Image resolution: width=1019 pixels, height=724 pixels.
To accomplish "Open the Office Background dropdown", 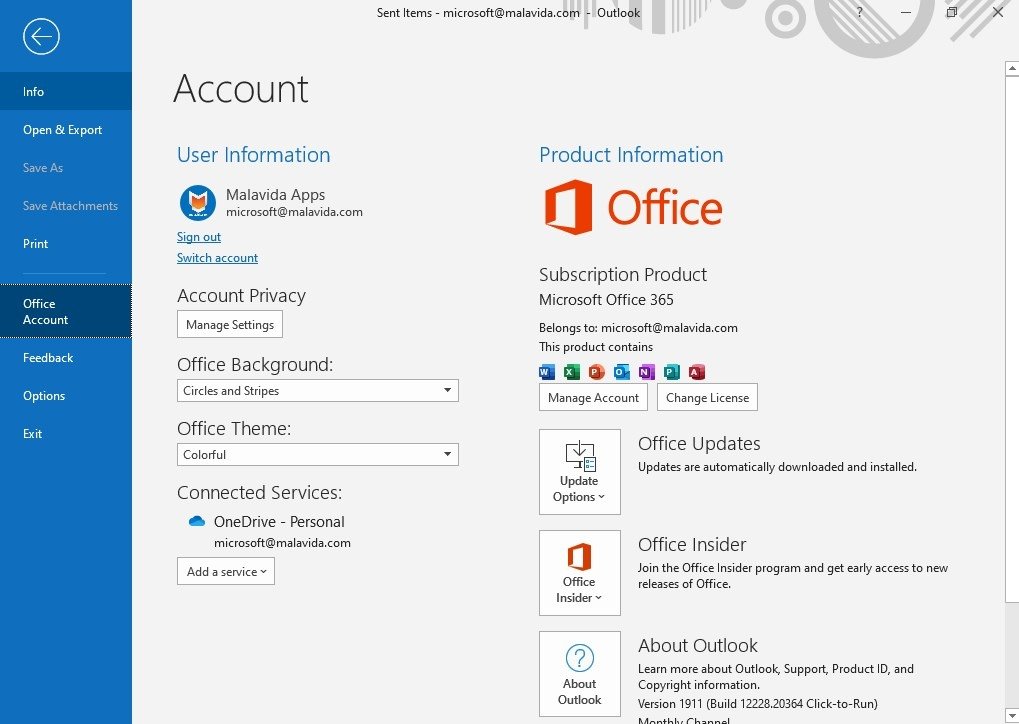I will [318, 391].
